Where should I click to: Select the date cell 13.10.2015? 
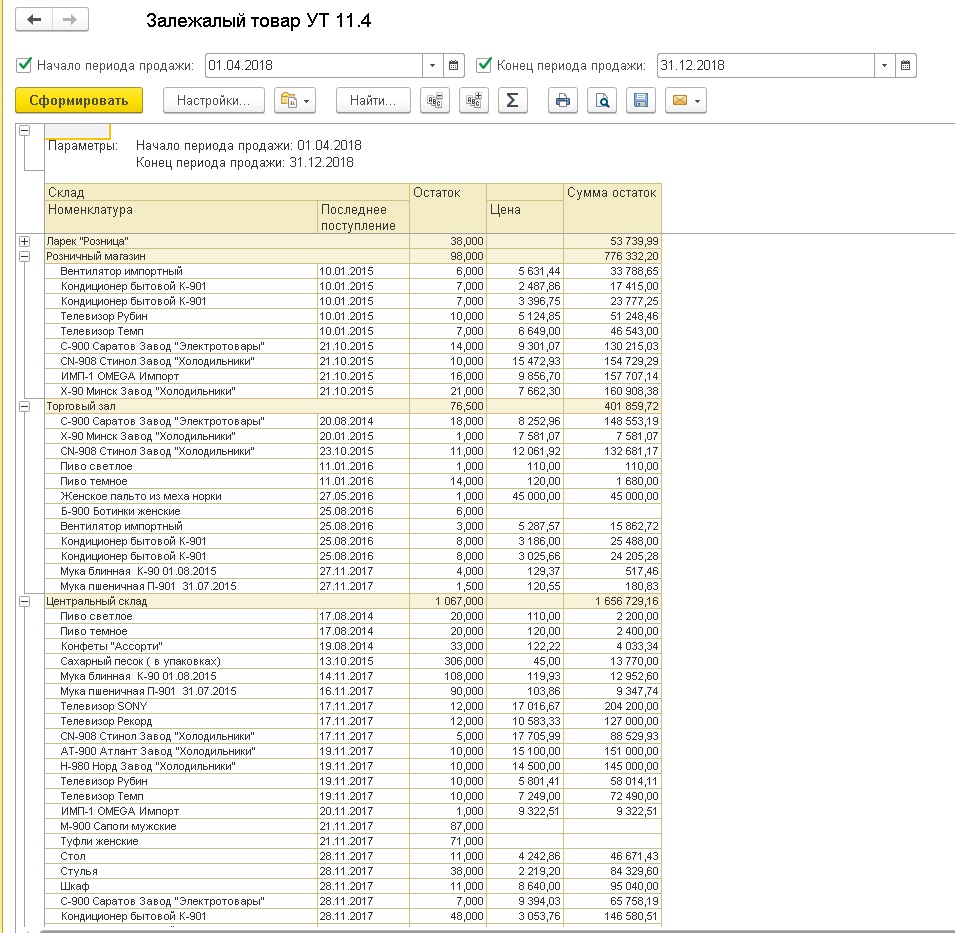pos(363,661)
